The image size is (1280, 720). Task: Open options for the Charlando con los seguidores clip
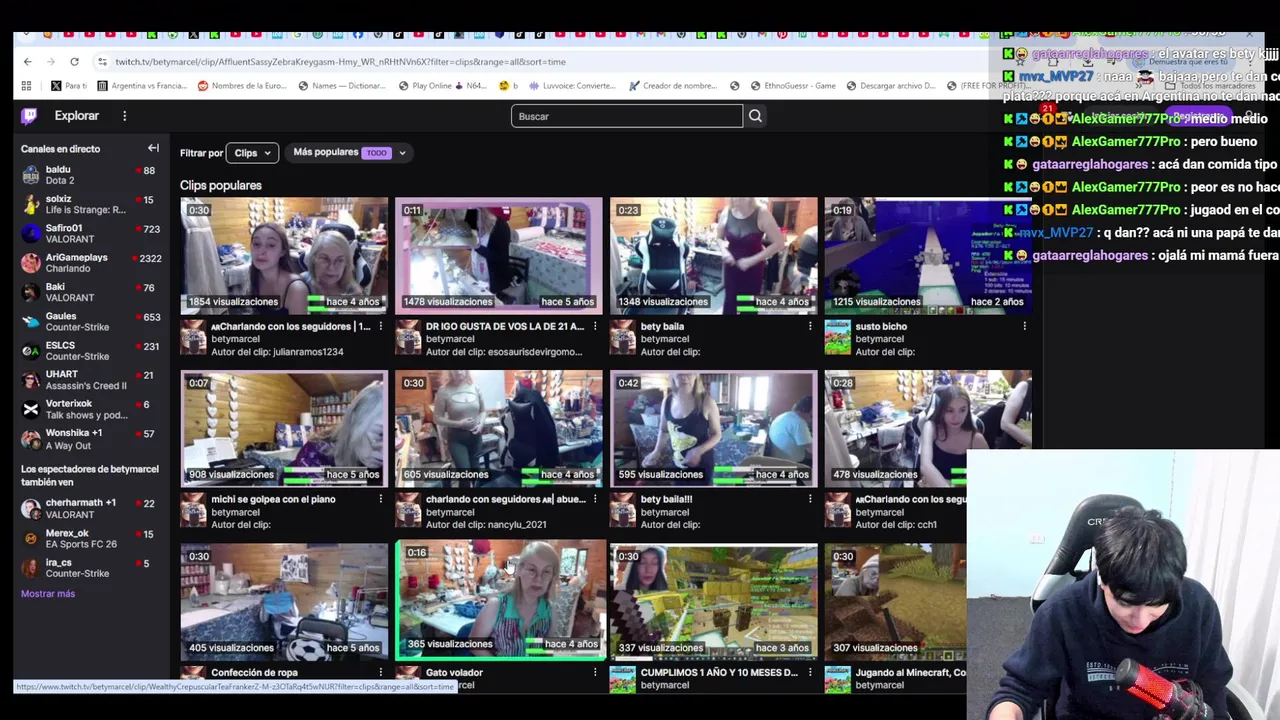coord(380,326)
